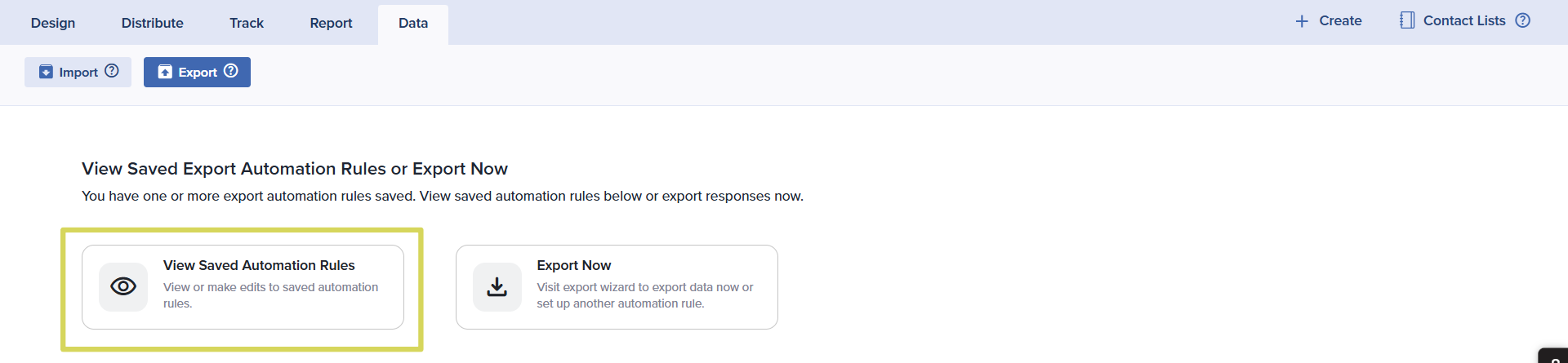Click the help icon after Contact Lists
The image size is (1568, 363).
point(1523,20)
